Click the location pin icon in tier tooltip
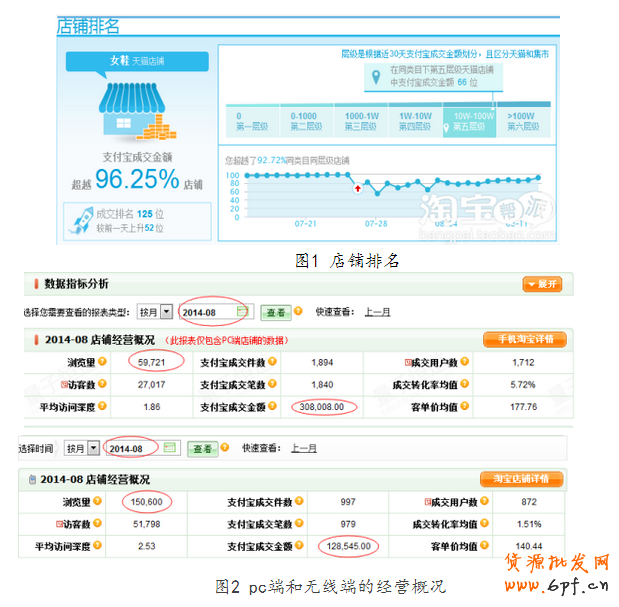619x607 pixels. click(374, 77)
